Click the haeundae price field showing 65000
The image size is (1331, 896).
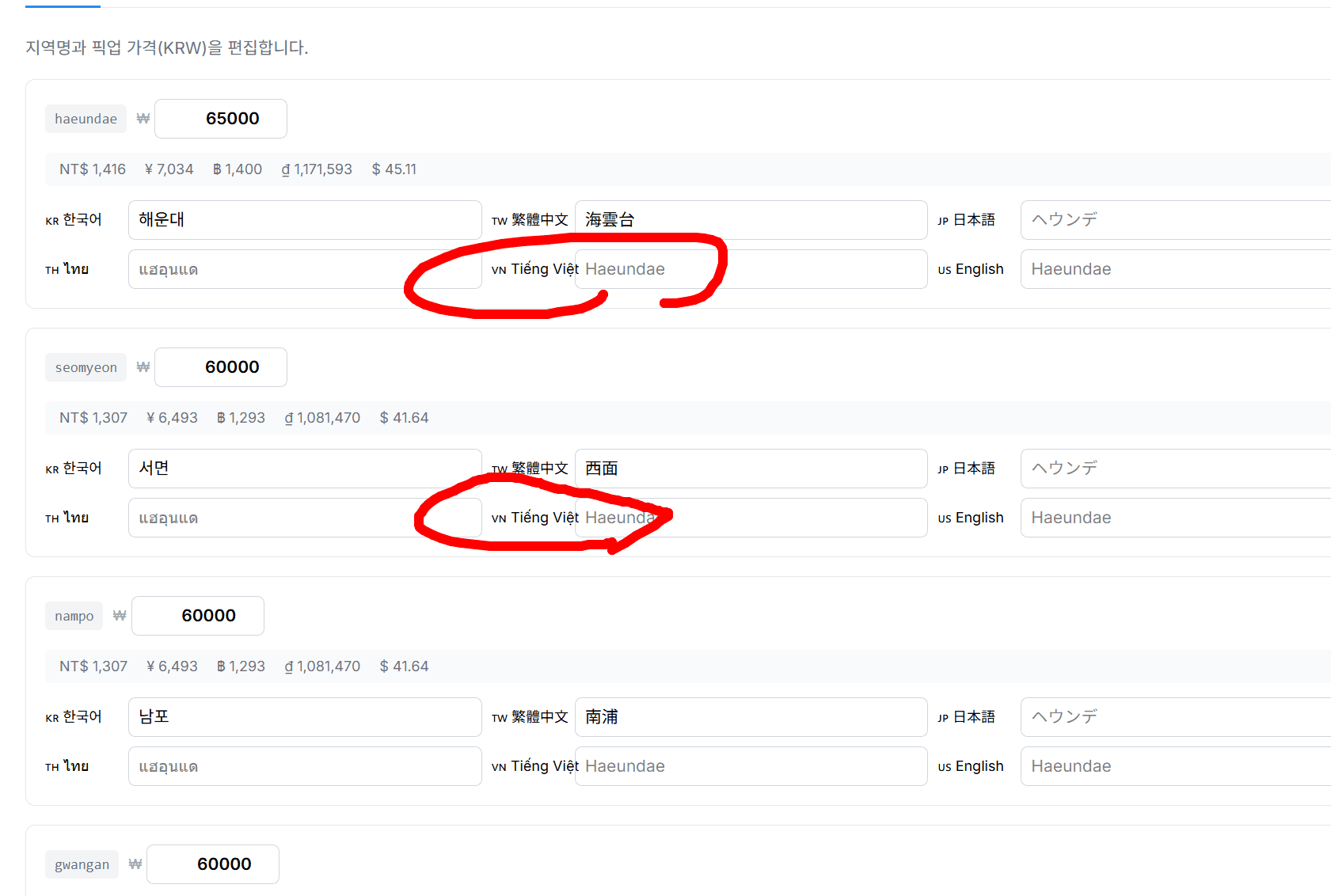(221, 119)
